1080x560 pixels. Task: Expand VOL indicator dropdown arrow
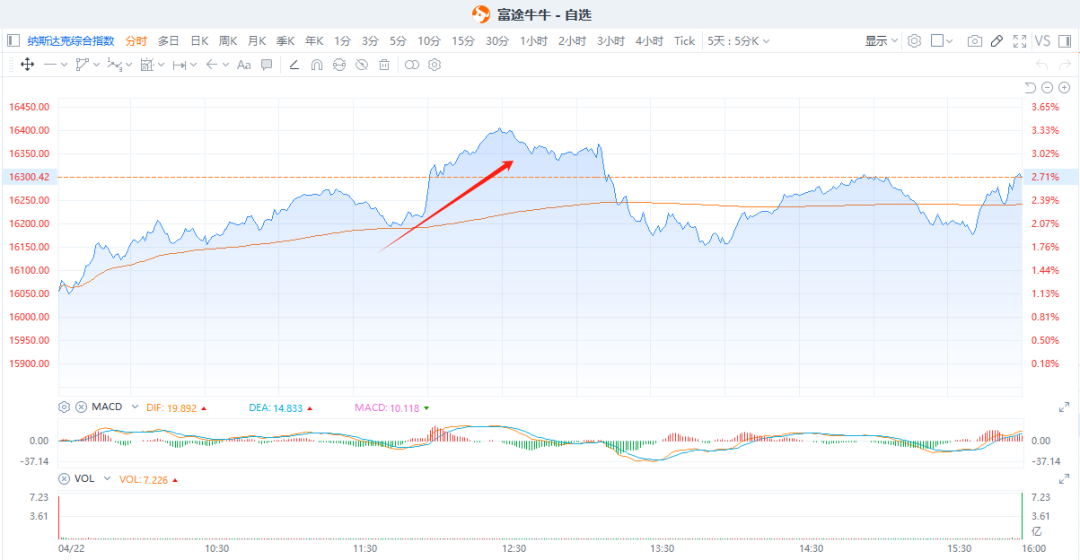pyautogui.click(x=107, y=479)
